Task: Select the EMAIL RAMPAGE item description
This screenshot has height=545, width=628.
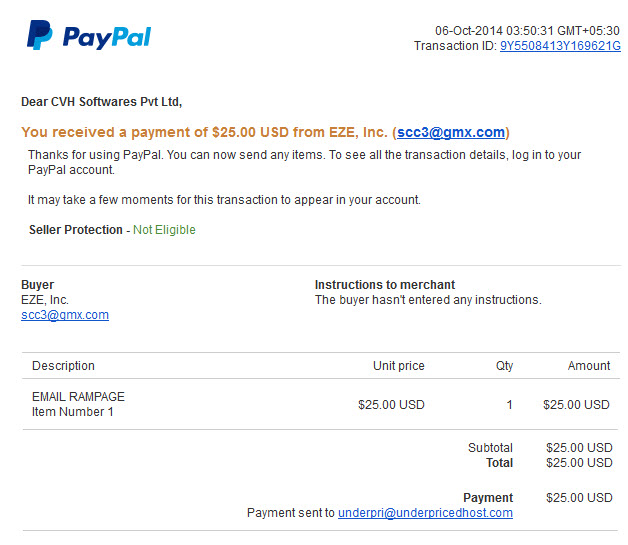Action: (78, 396)
